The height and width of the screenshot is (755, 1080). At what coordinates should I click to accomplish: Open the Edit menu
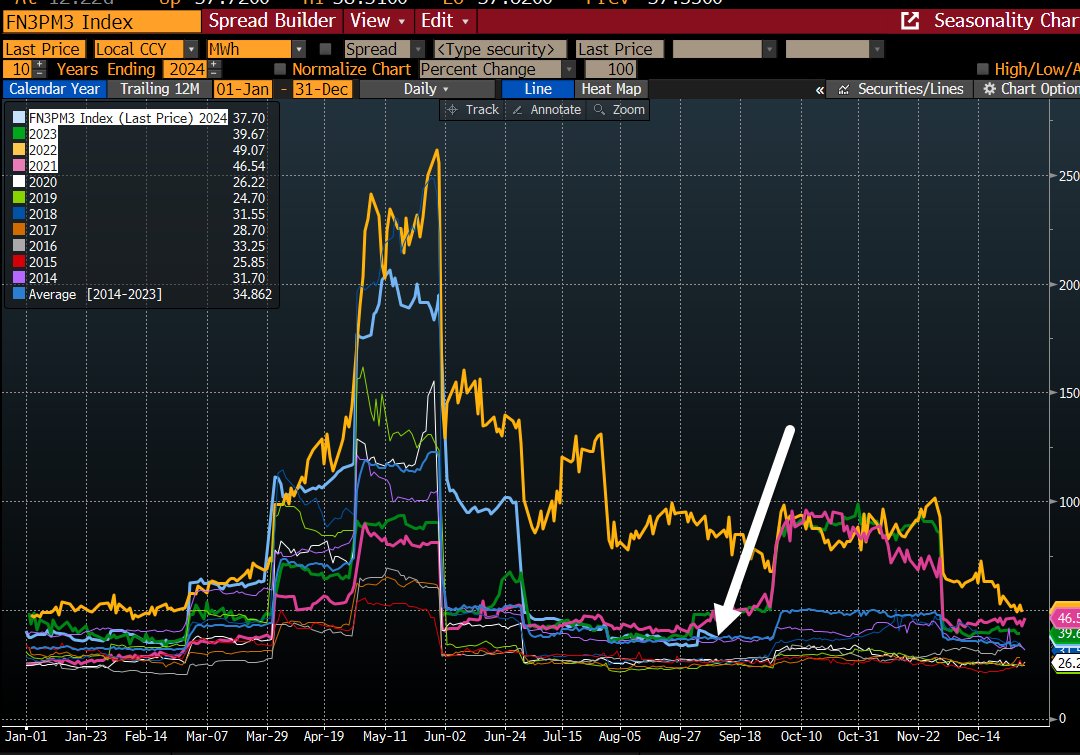click(x=445, y=21)
